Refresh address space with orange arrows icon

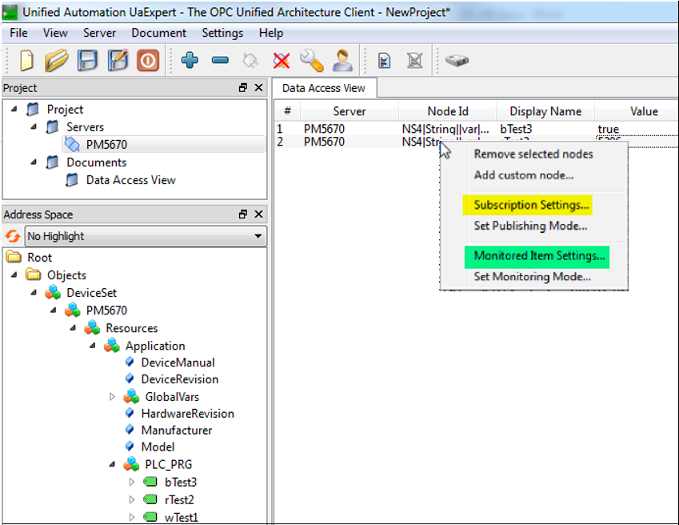point(13,236)
